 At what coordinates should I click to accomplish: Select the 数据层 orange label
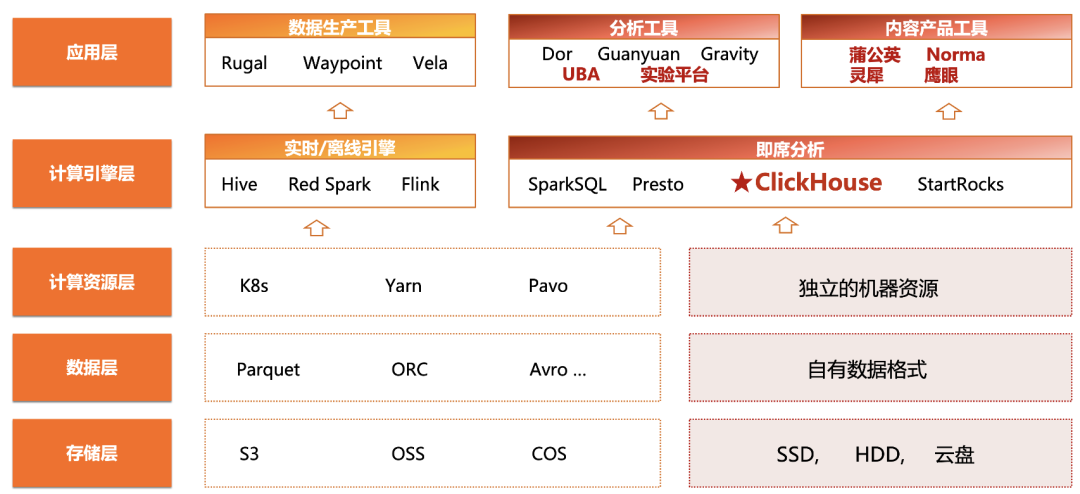(92, 368)
